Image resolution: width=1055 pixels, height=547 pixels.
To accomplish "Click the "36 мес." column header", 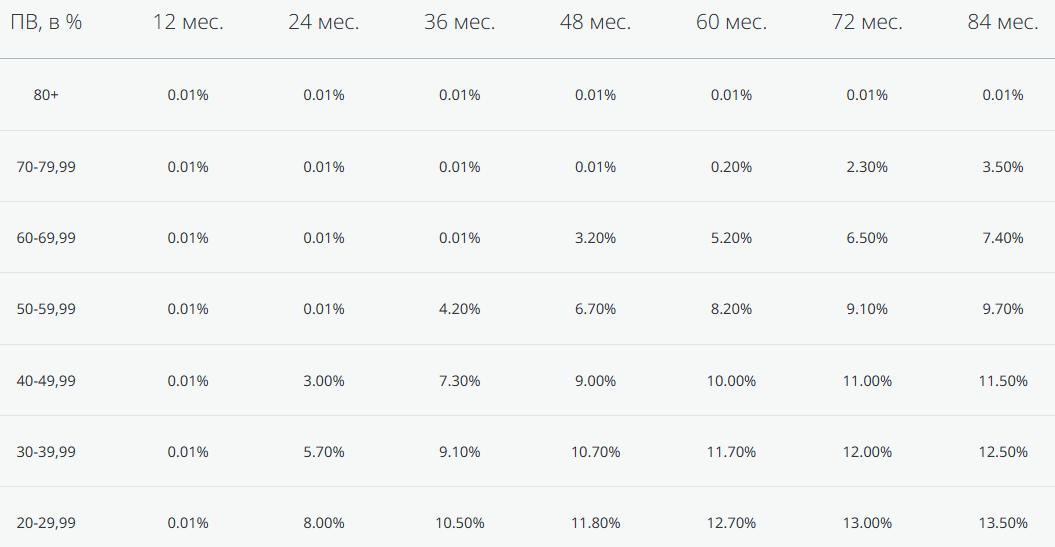I will tap(459, 22).
